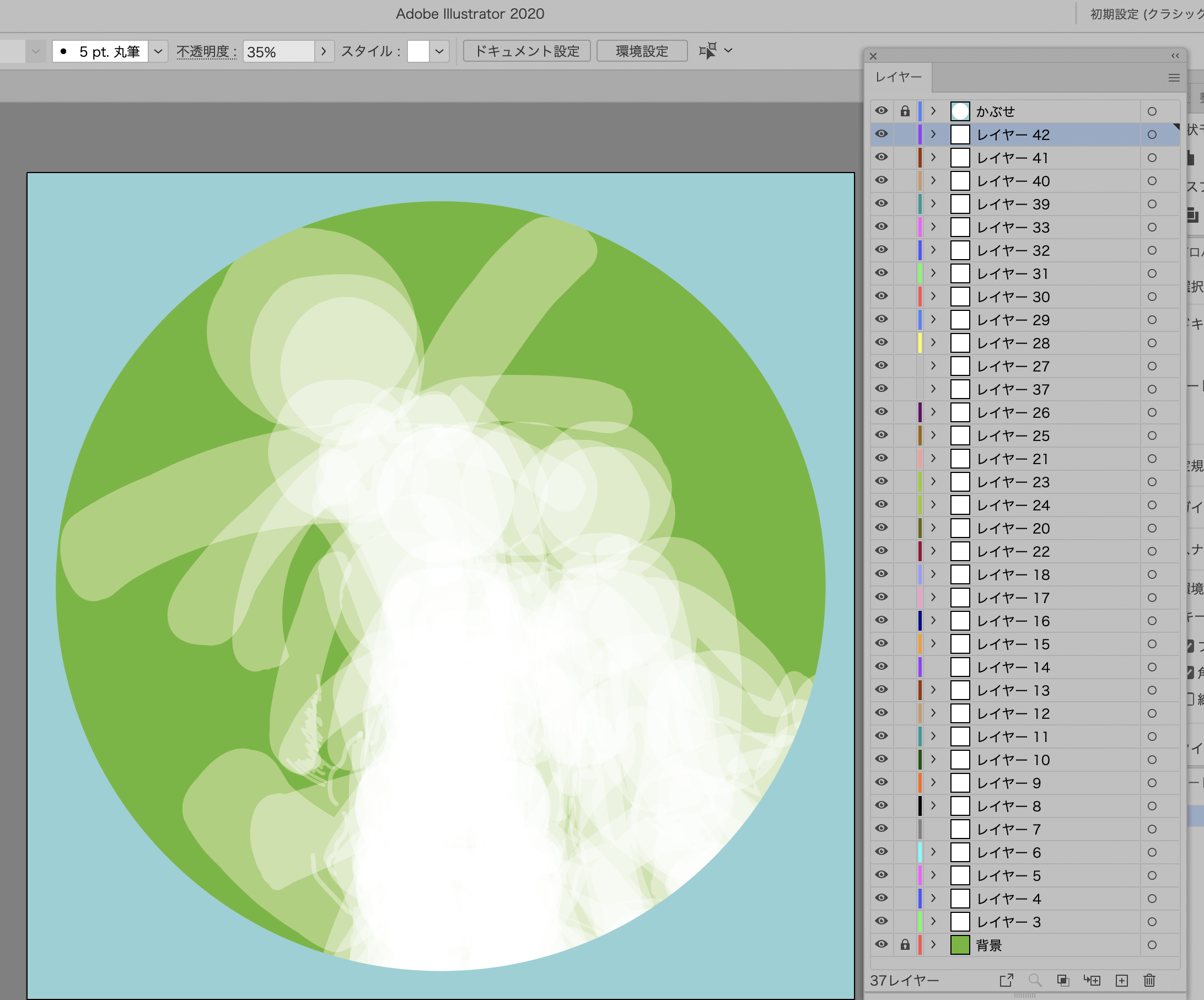Click the opacity 35% input field
This screenshot has height=1000, width=1204.
(278, 52)
